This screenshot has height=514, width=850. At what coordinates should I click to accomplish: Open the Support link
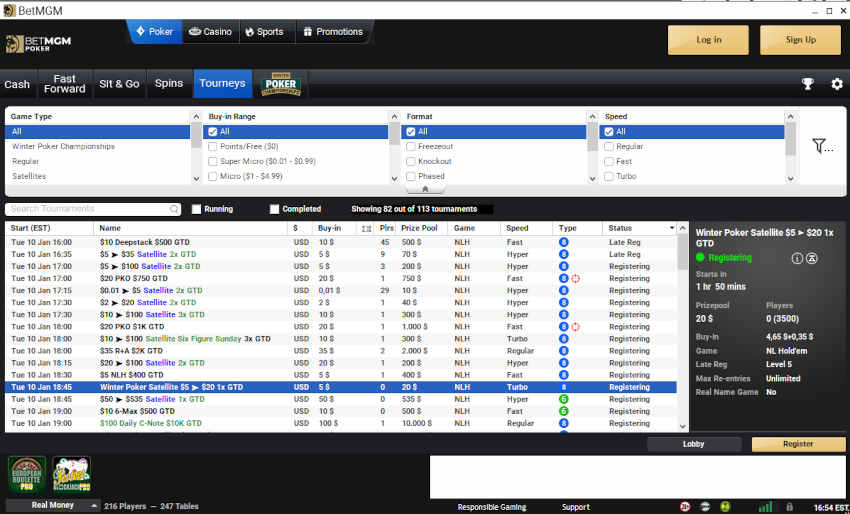[576, 507]
